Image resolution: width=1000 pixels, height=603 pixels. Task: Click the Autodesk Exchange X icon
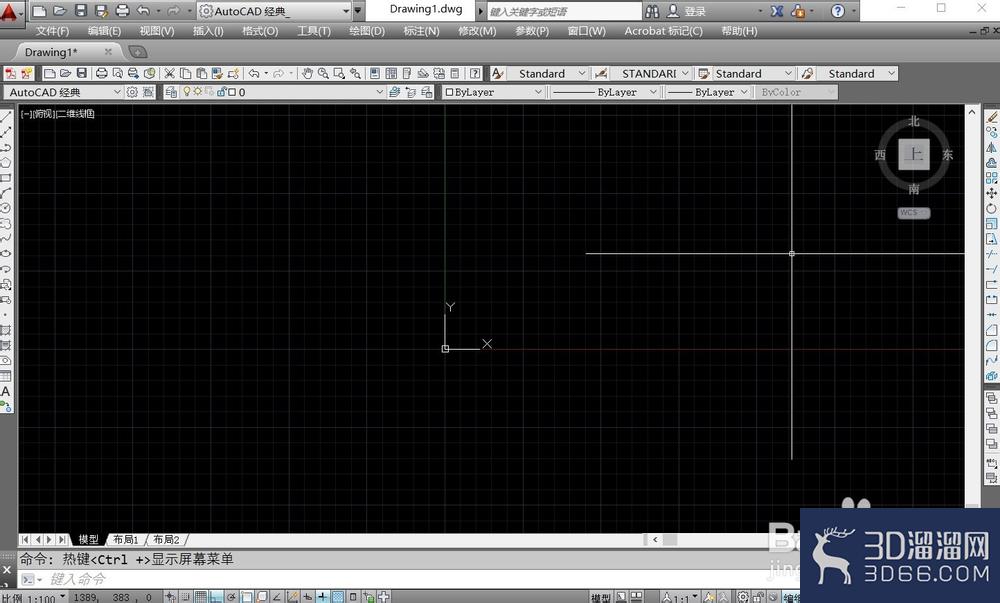tap(777, 11)
